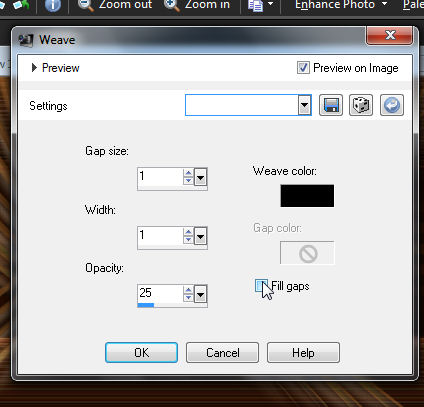Screen dimensions: 424x407
Task: Expand the Preview disclosure triangle
Action: 34,68
